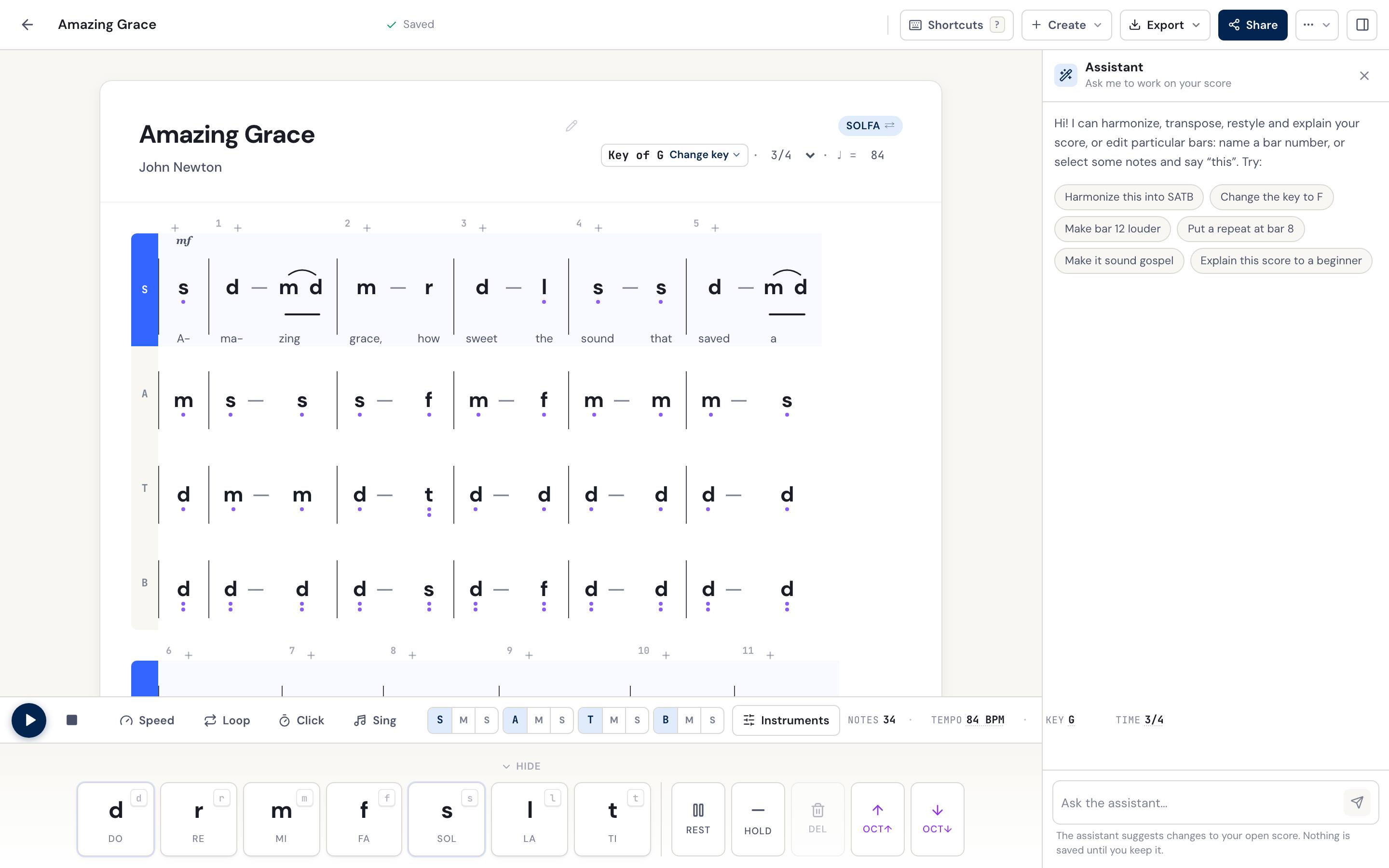
Task: Choose 'Change the key to F' suggestion
Action: [x=1271, y=197]
